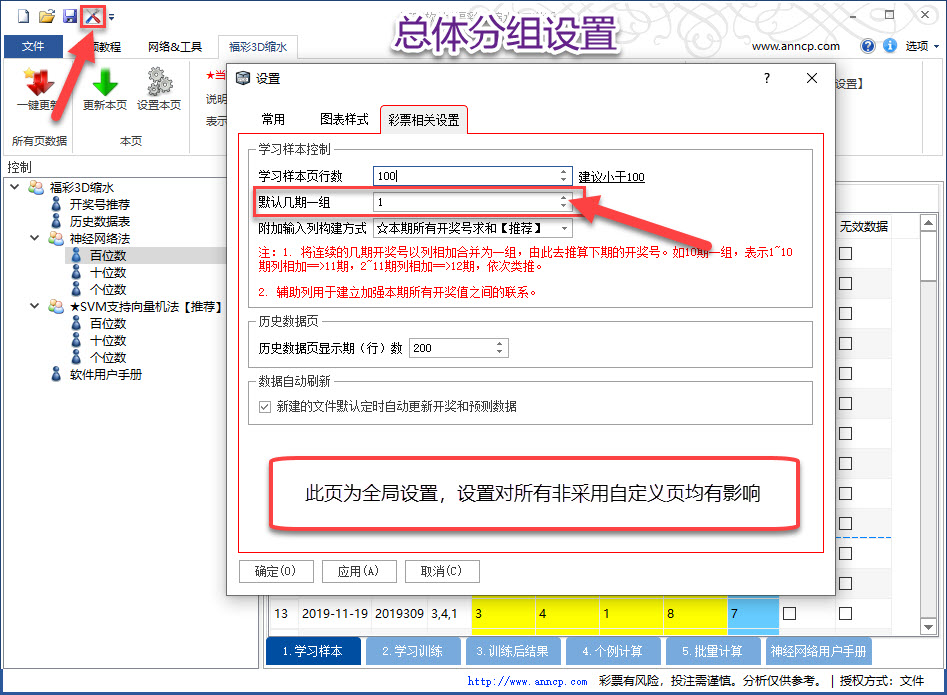The height and width of the screenshot is (695, 947).
Task: Select 百位数 under SVM支持向量机法
Action: point(108,324)
